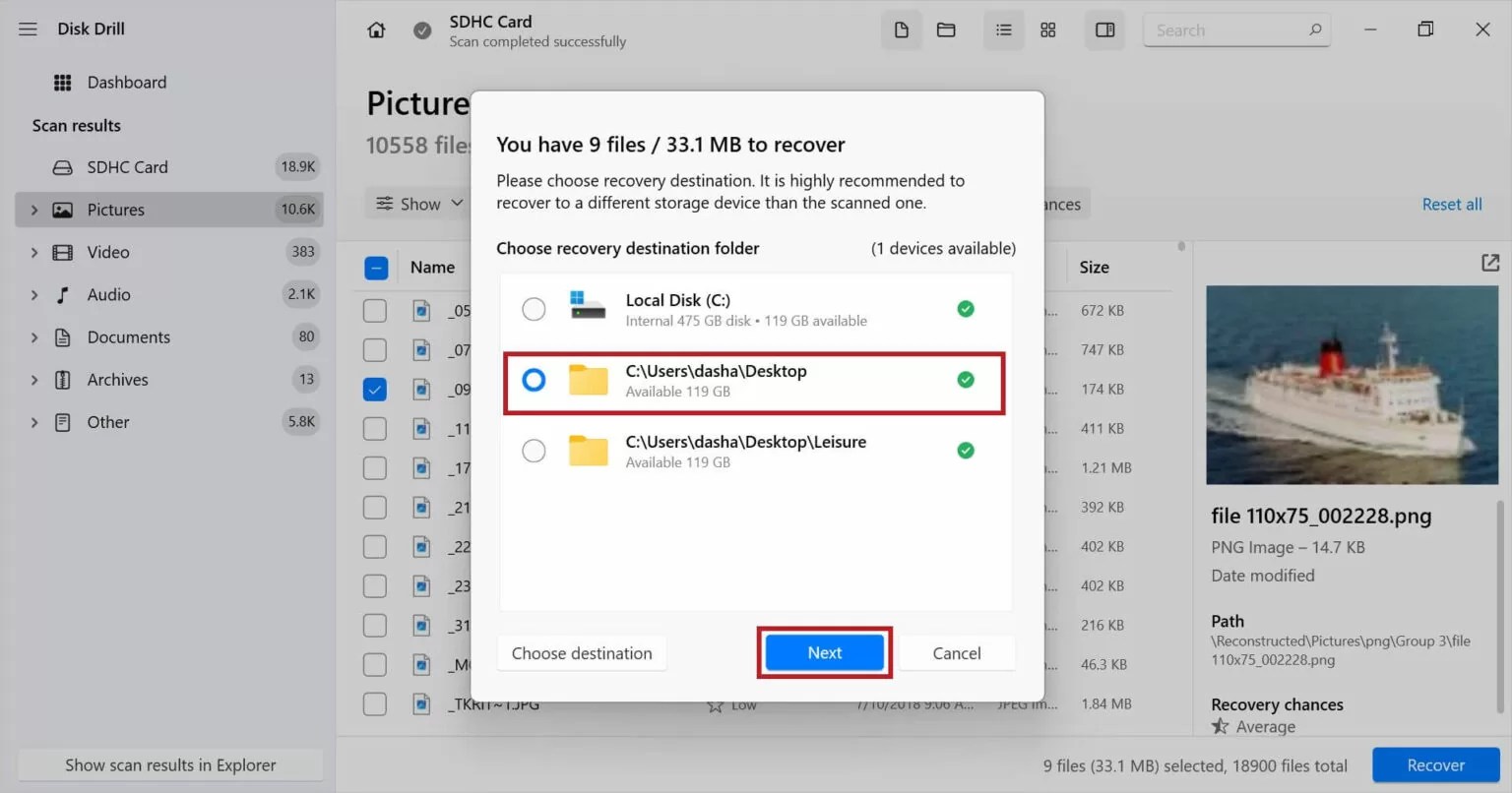The width and height of the screenshot is (1512, 793).
Task: Switch to grid view of scan results
Action: [1047, 30]
